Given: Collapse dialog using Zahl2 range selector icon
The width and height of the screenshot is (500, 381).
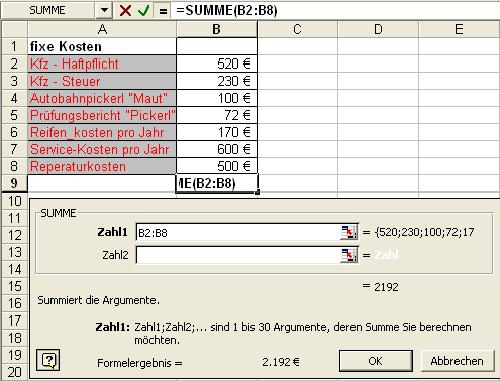Looking at the screenshot, I should [x=349, y=255].
